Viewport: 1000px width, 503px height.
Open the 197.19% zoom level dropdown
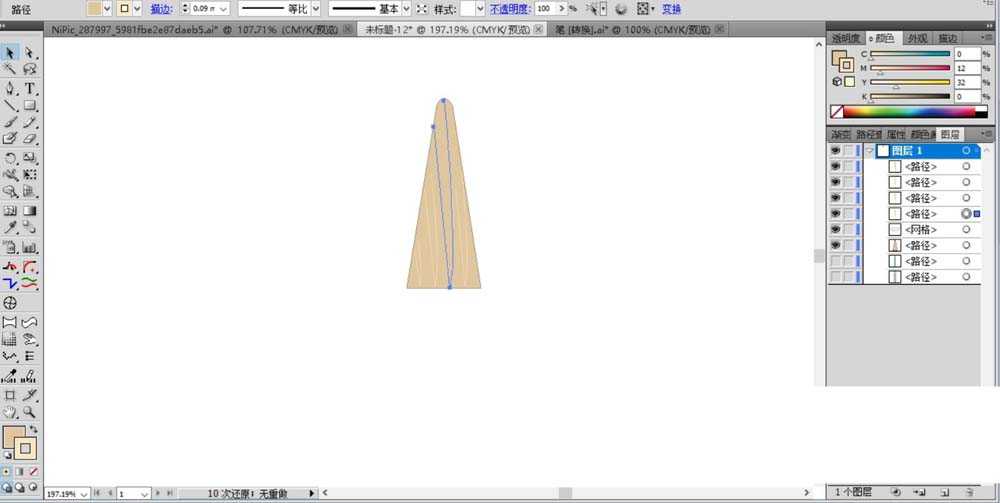pos(85,494)
